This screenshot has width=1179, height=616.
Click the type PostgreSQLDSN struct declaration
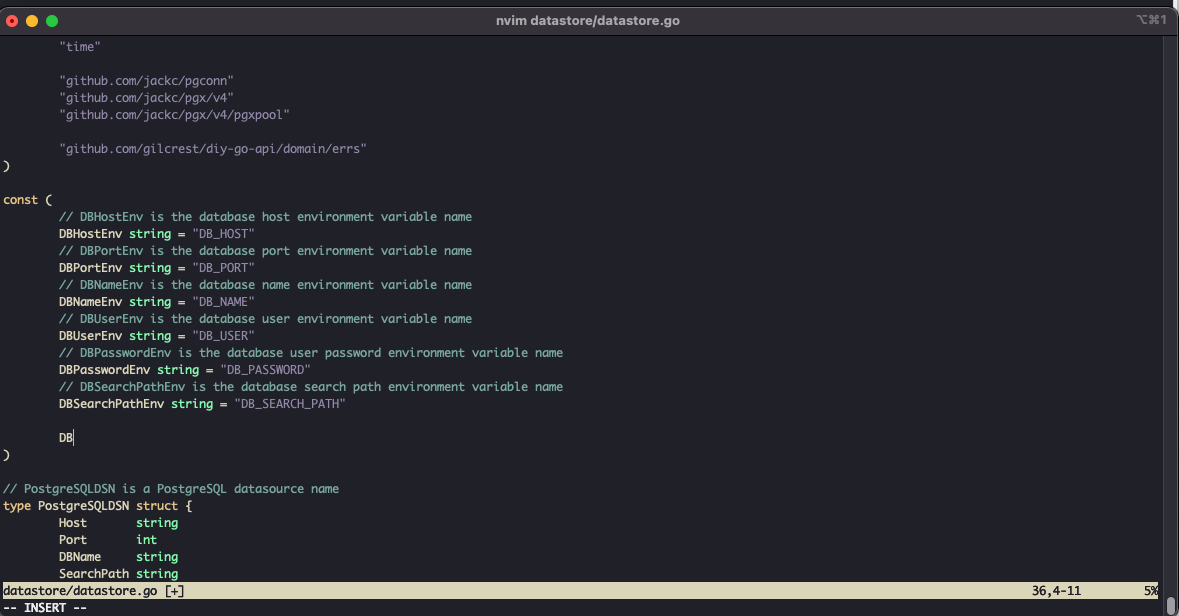[98, 506]
